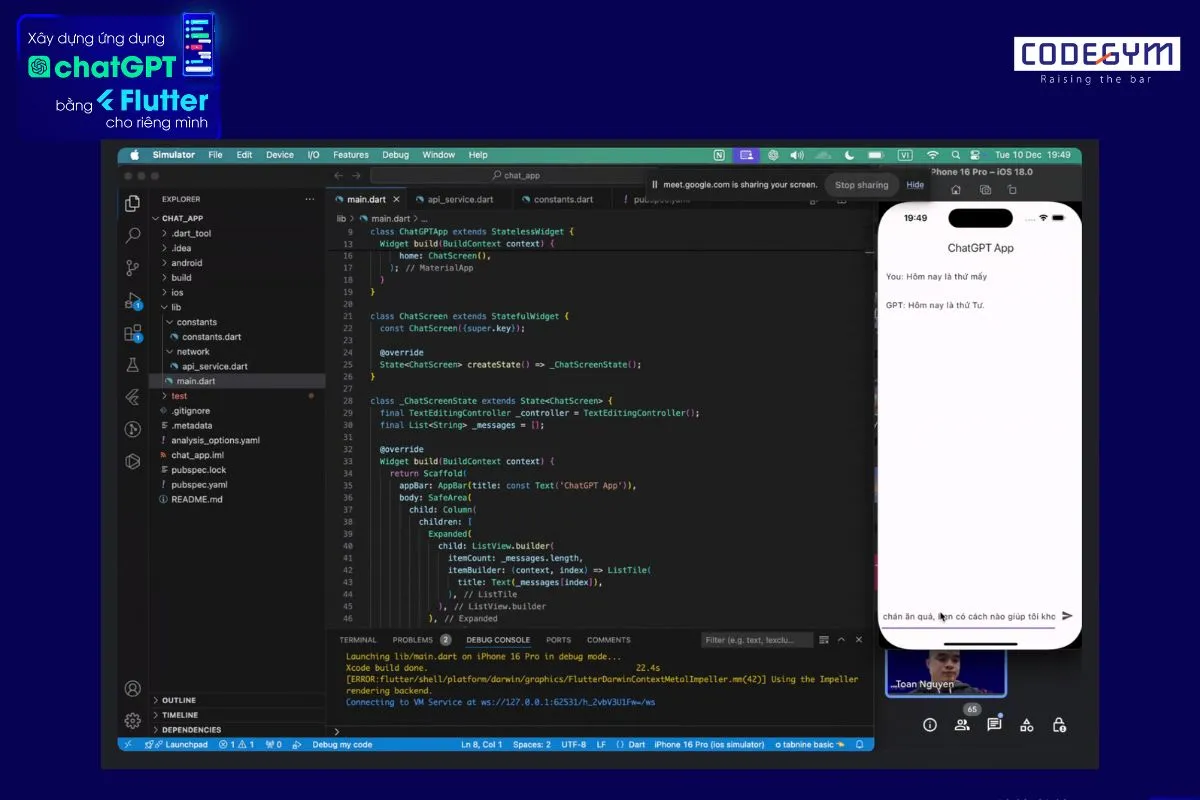Toggle Do Not Disturb moon icon in menu bar
This screenshot has width=1200, height=800.
pos(851,155)
